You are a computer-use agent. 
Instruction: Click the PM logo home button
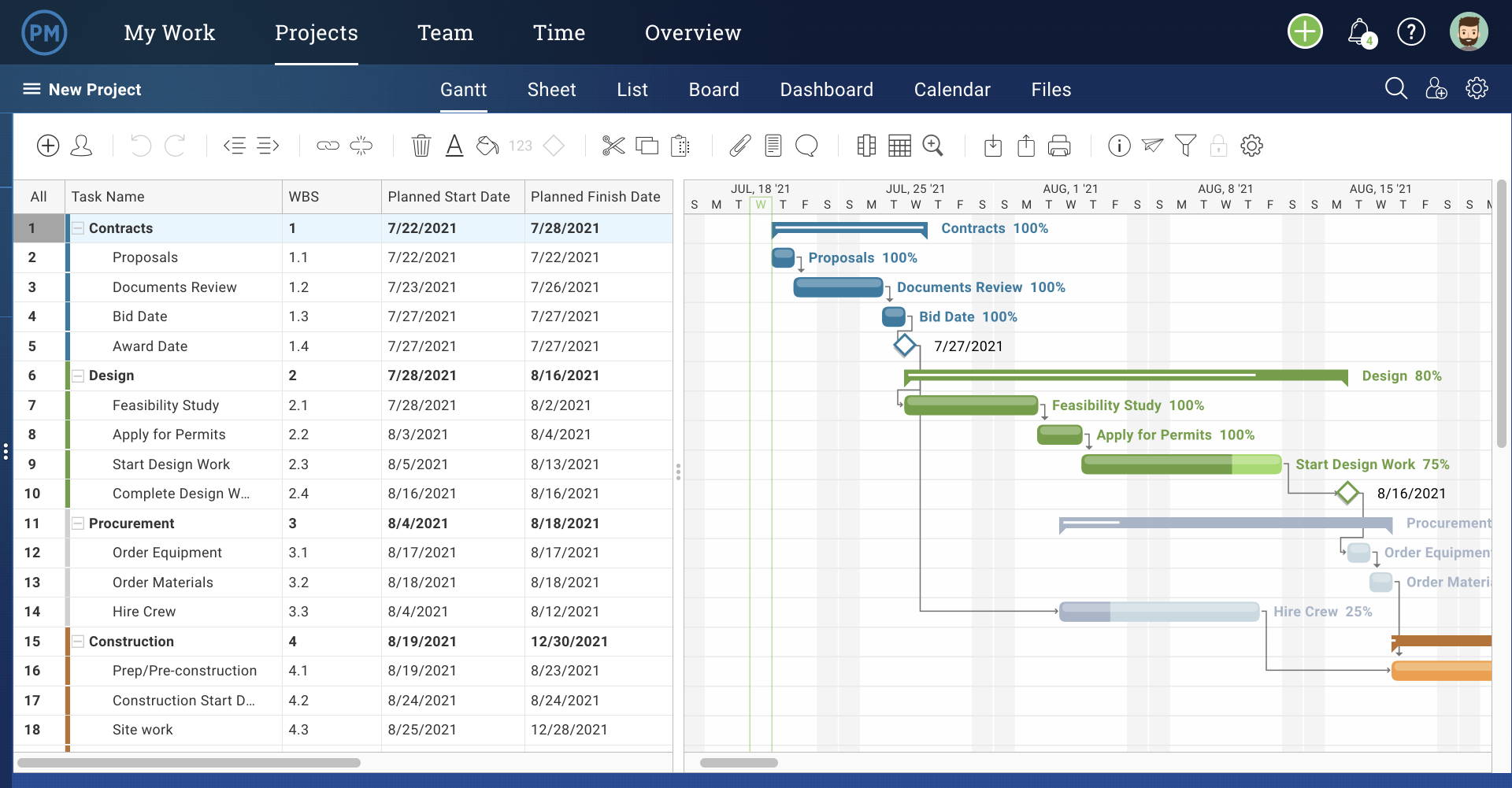44,32
